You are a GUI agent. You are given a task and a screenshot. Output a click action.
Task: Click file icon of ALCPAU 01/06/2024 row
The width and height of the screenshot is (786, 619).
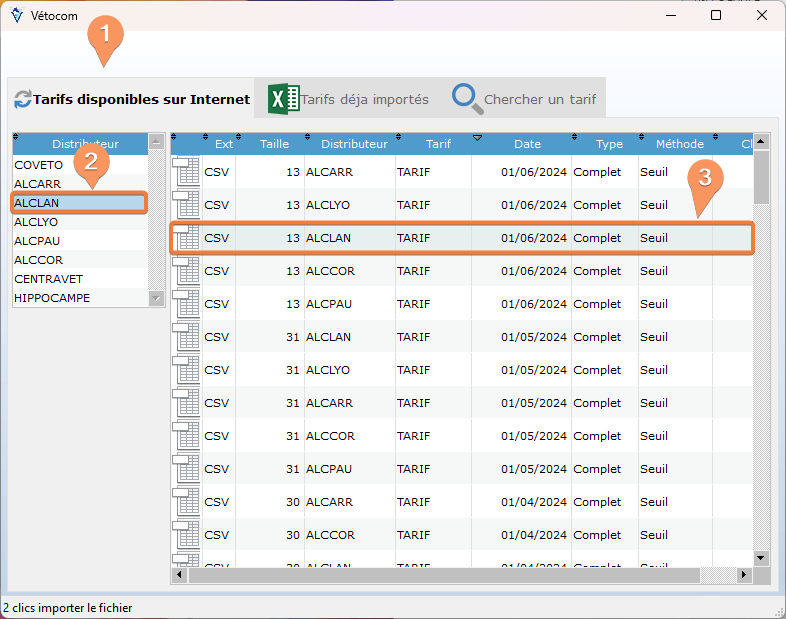[186, 304]
